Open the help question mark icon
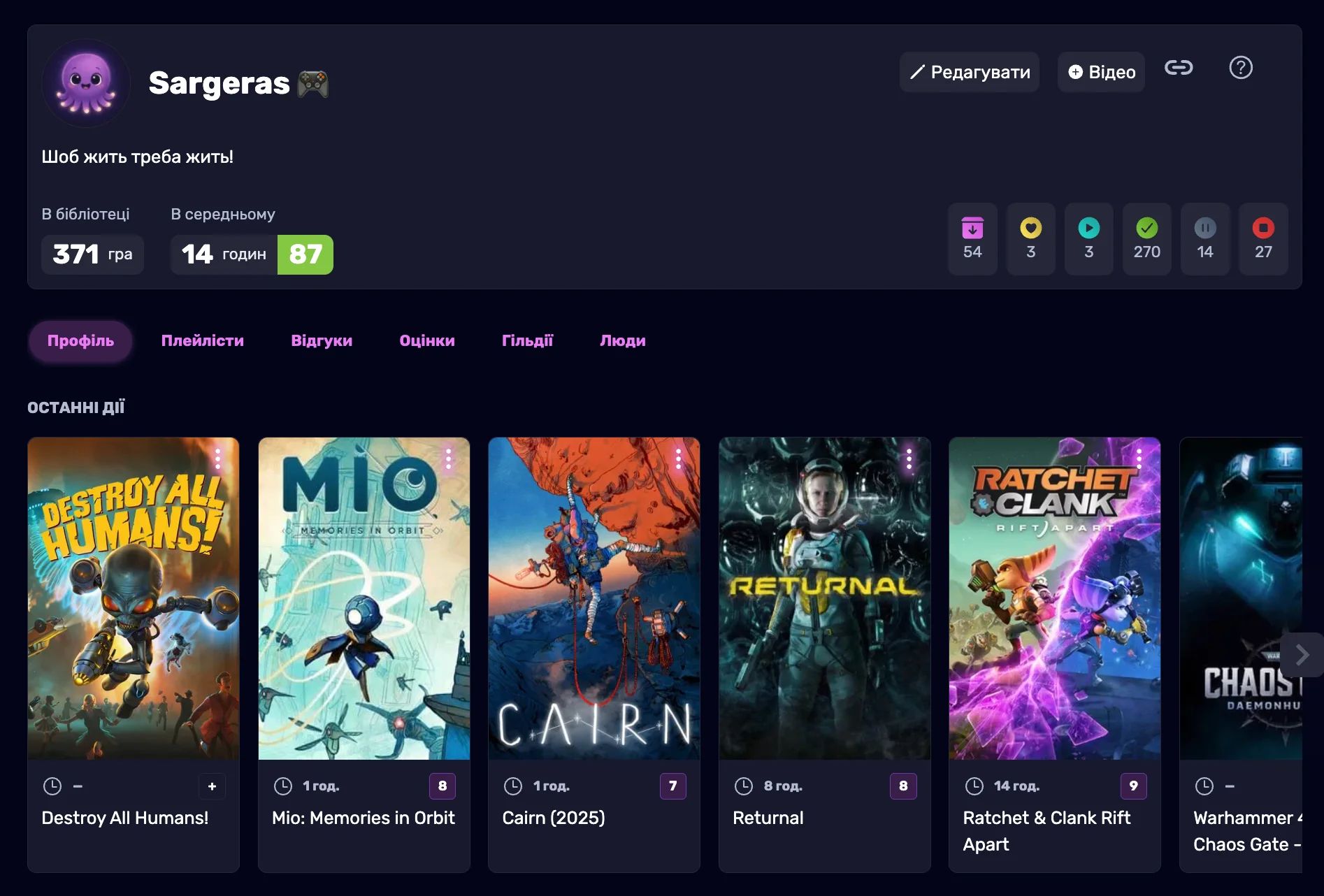This screenshot has width=1324, height=896. tap(1240, 68)
